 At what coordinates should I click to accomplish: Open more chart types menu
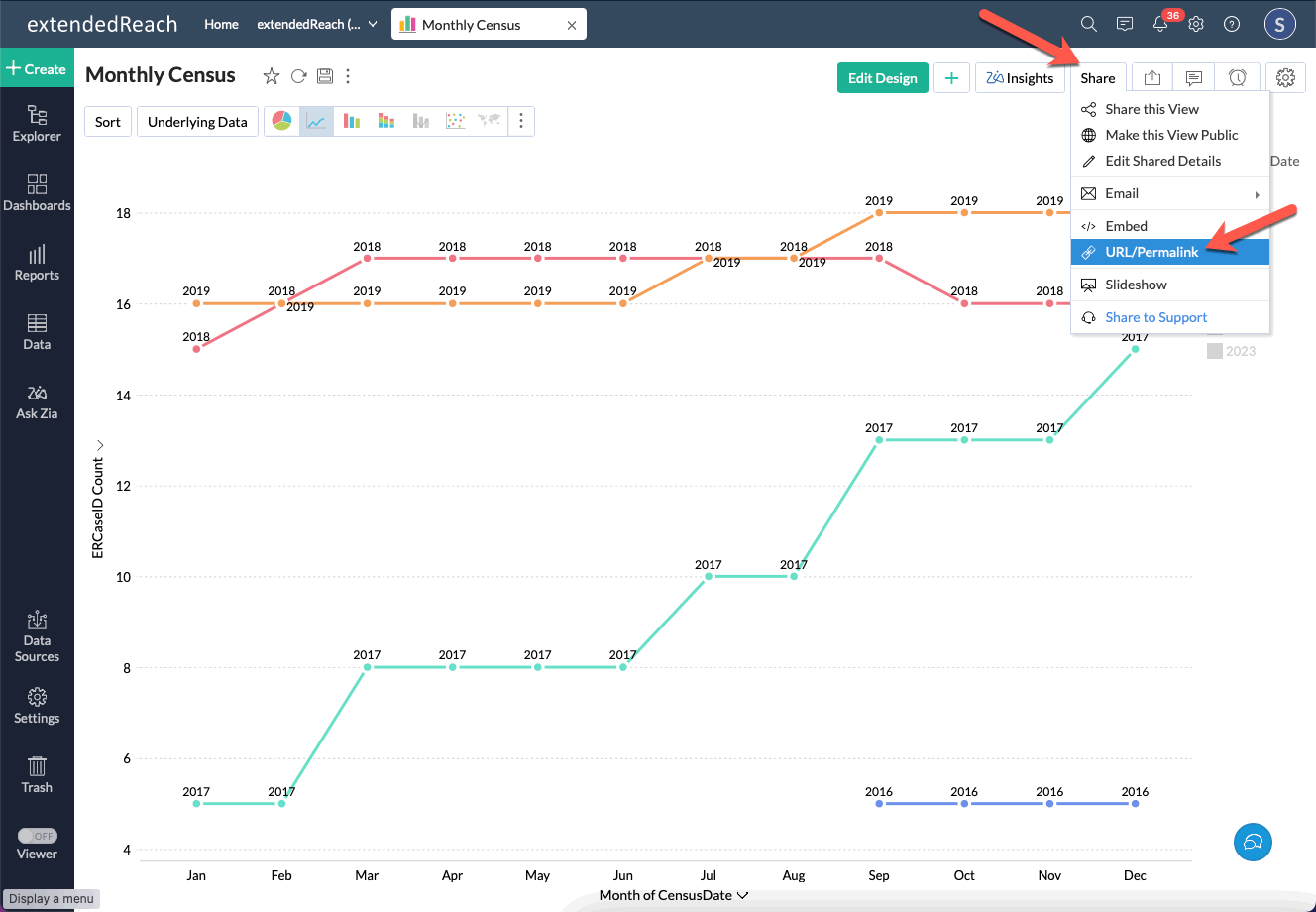click(x=521, y=121)
